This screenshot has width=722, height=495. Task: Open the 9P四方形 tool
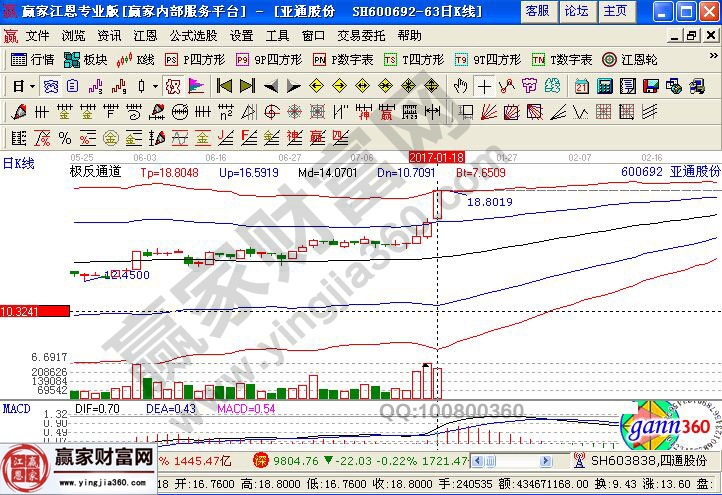pos(269,60)
